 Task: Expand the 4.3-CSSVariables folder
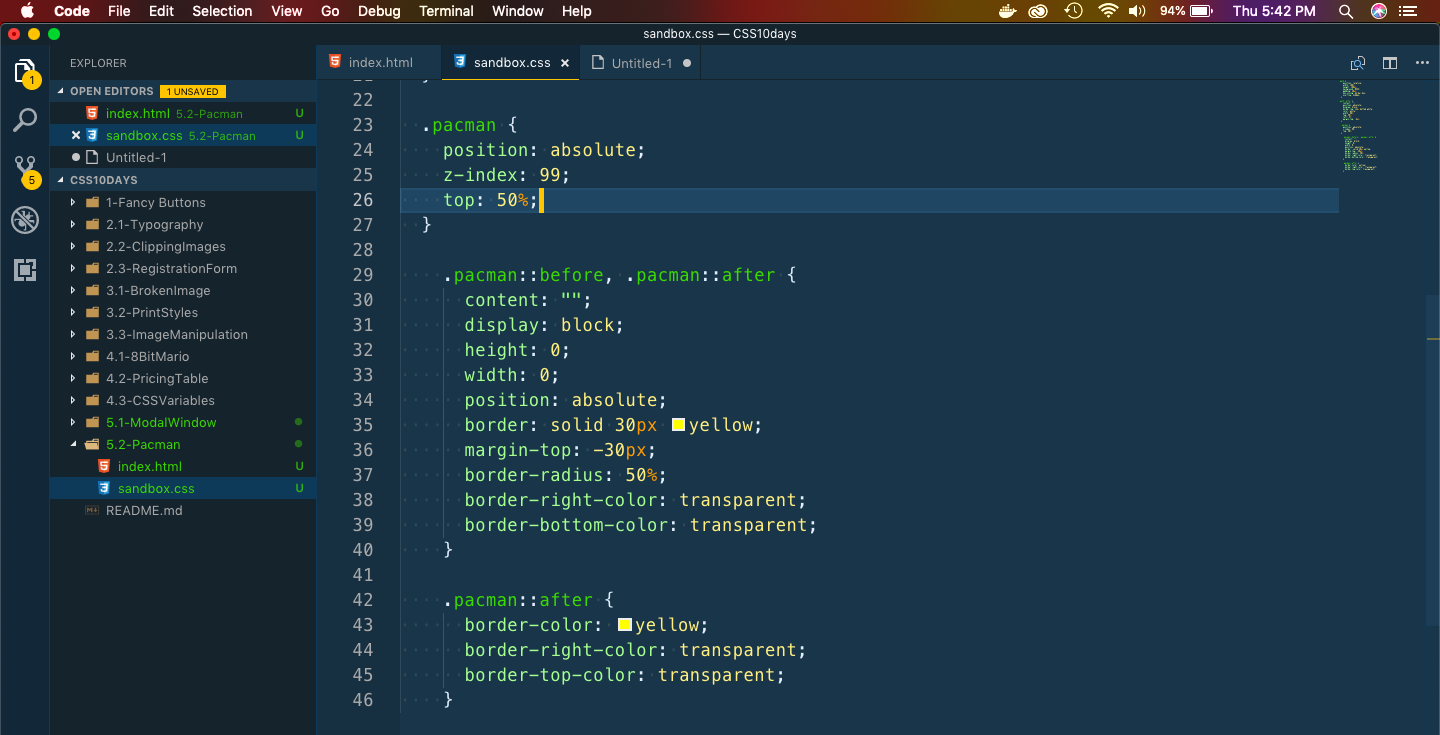pyautogui.click(x=72, y=400)
